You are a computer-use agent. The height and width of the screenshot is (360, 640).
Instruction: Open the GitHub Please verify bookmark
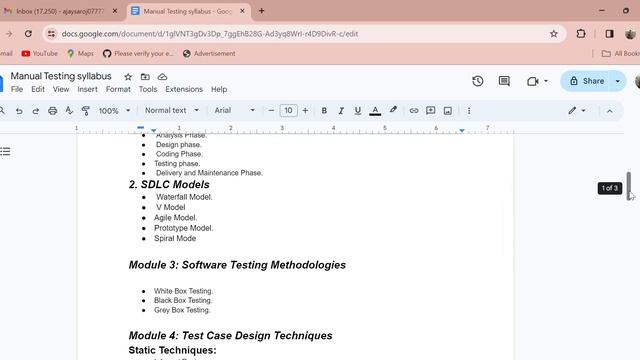click(138, 53)
